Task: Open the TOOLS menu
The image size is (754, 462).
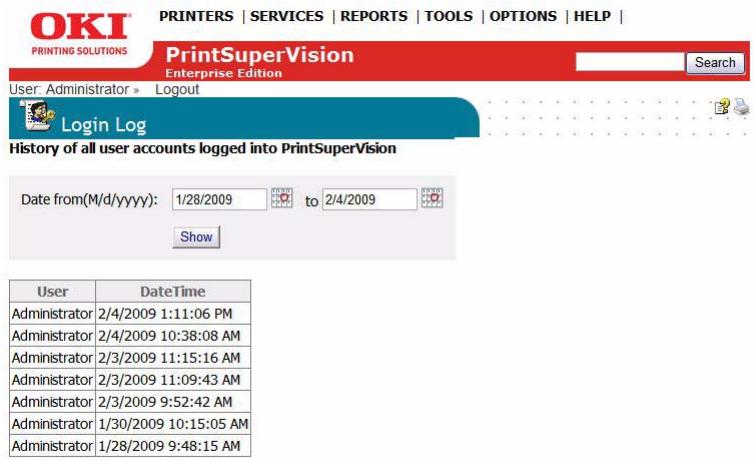Action: [449, 16]
